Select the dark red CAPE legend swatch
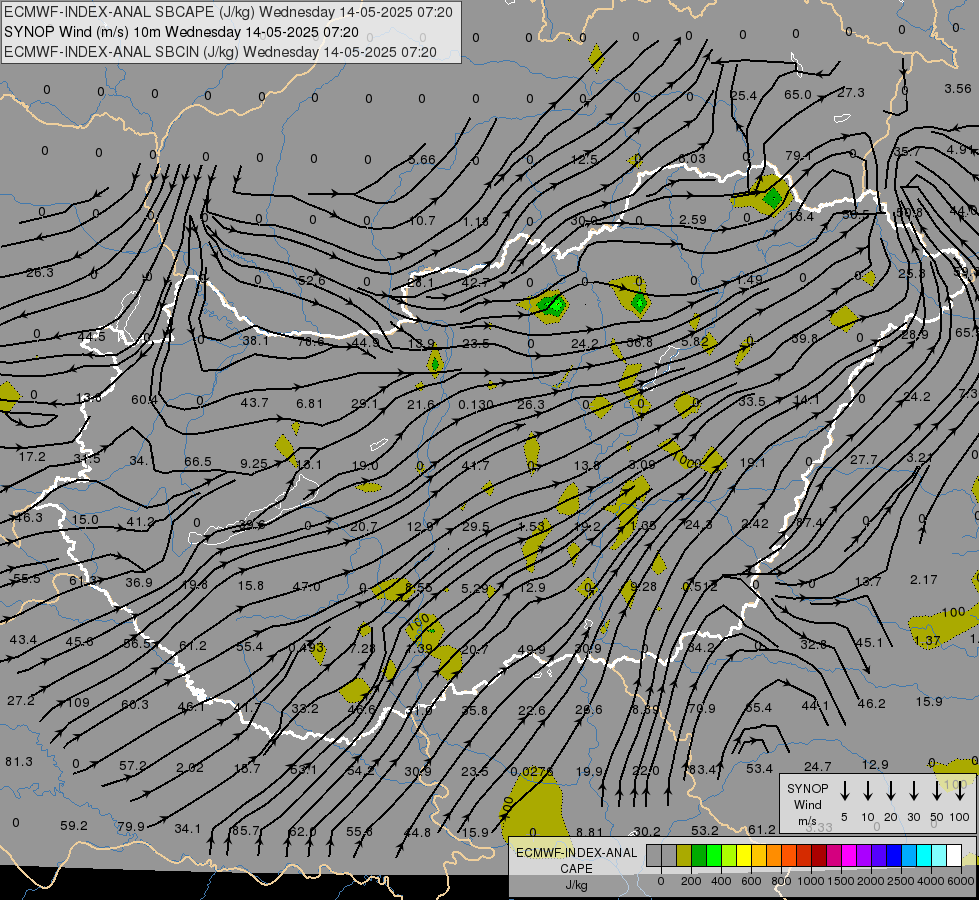979x900 pixels. 819,856
